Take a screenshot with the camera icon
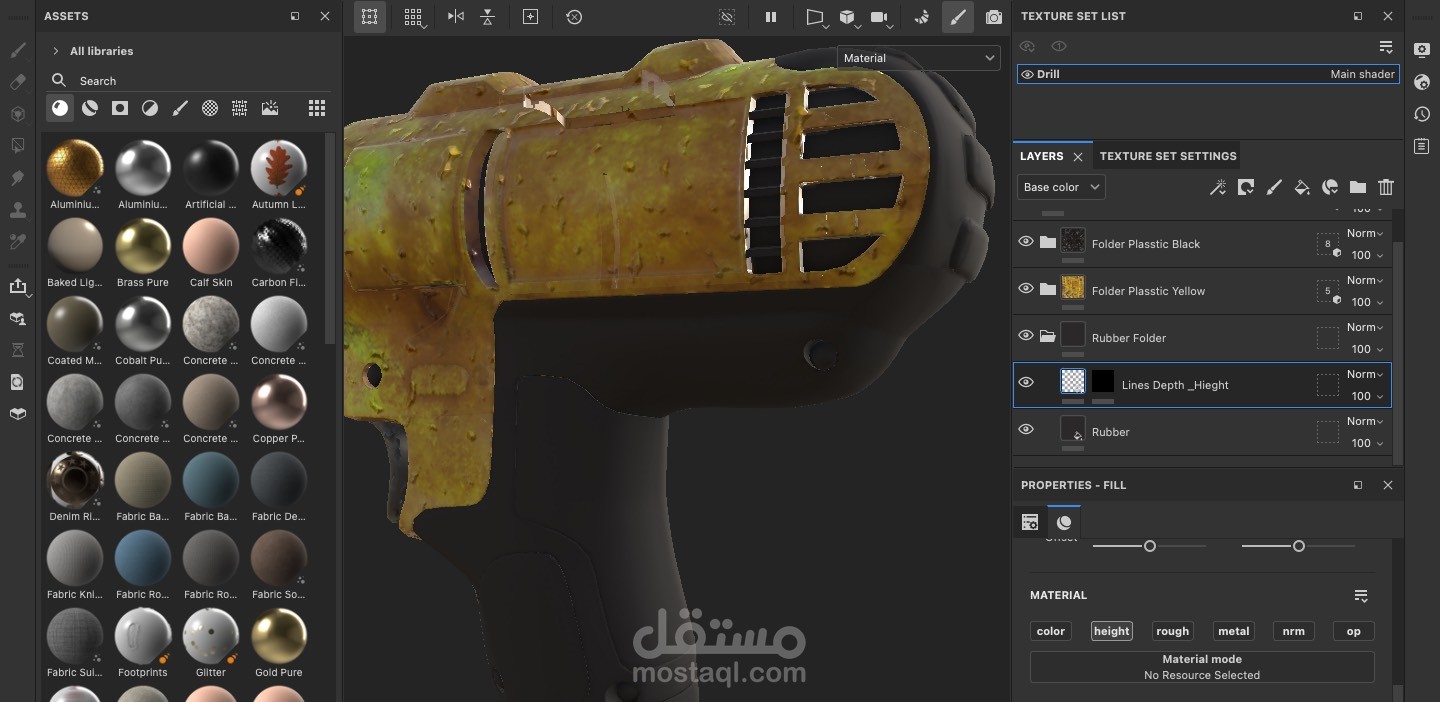 pos(993,17)
